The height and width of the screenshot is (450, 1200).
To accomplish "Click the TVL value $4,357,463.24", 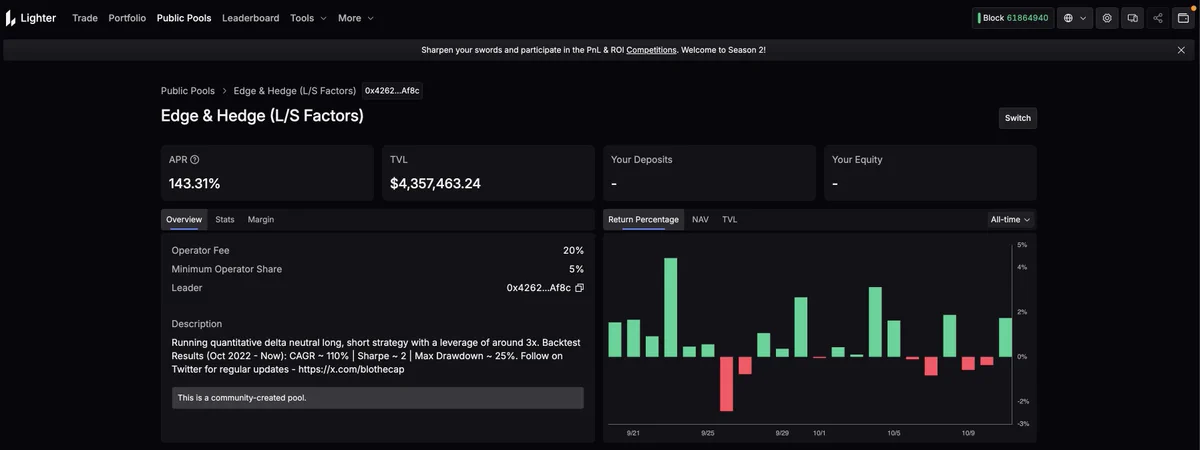I will 435,184.
